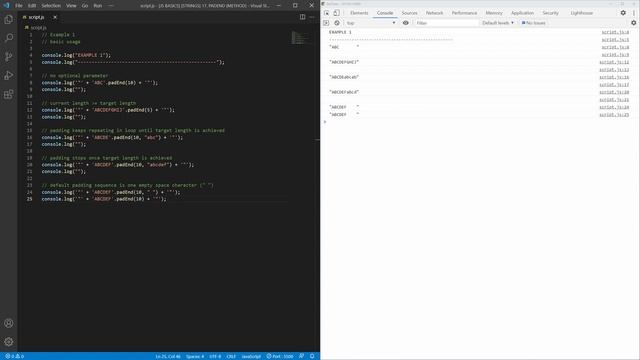Viewport: 640px width, 360px height.
Task: Expand the overflow menu ellipsis after Run
Action: (x=111, y=6)
